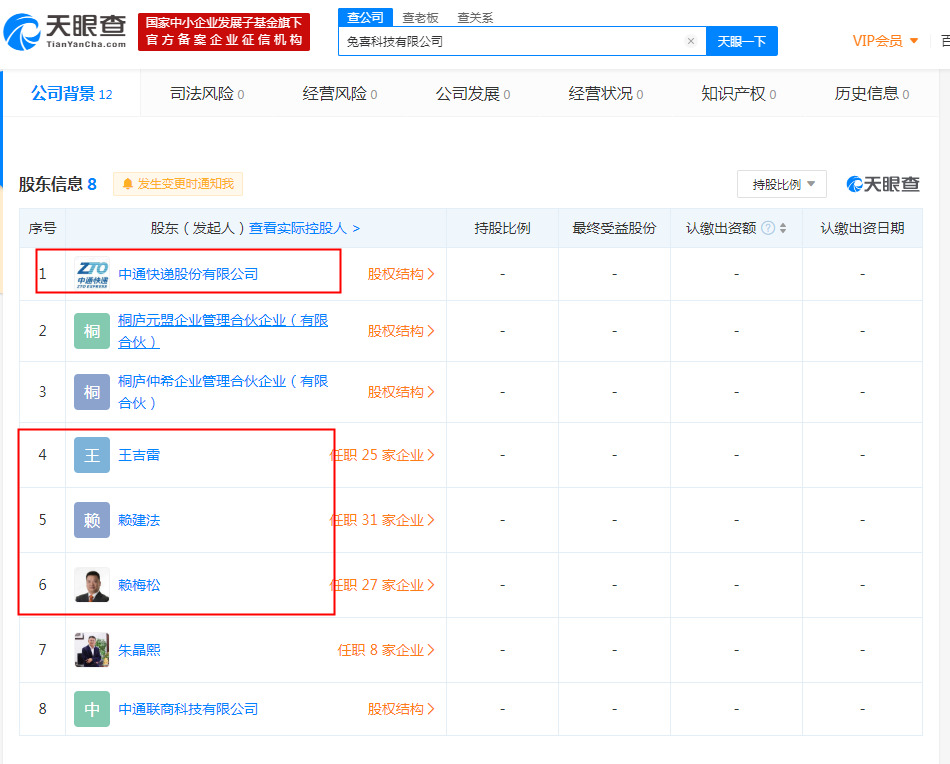This screenshot has height=764, width=950.
Task: Switch to the 查关系 search tab
Action: click(x=475, y=18)
